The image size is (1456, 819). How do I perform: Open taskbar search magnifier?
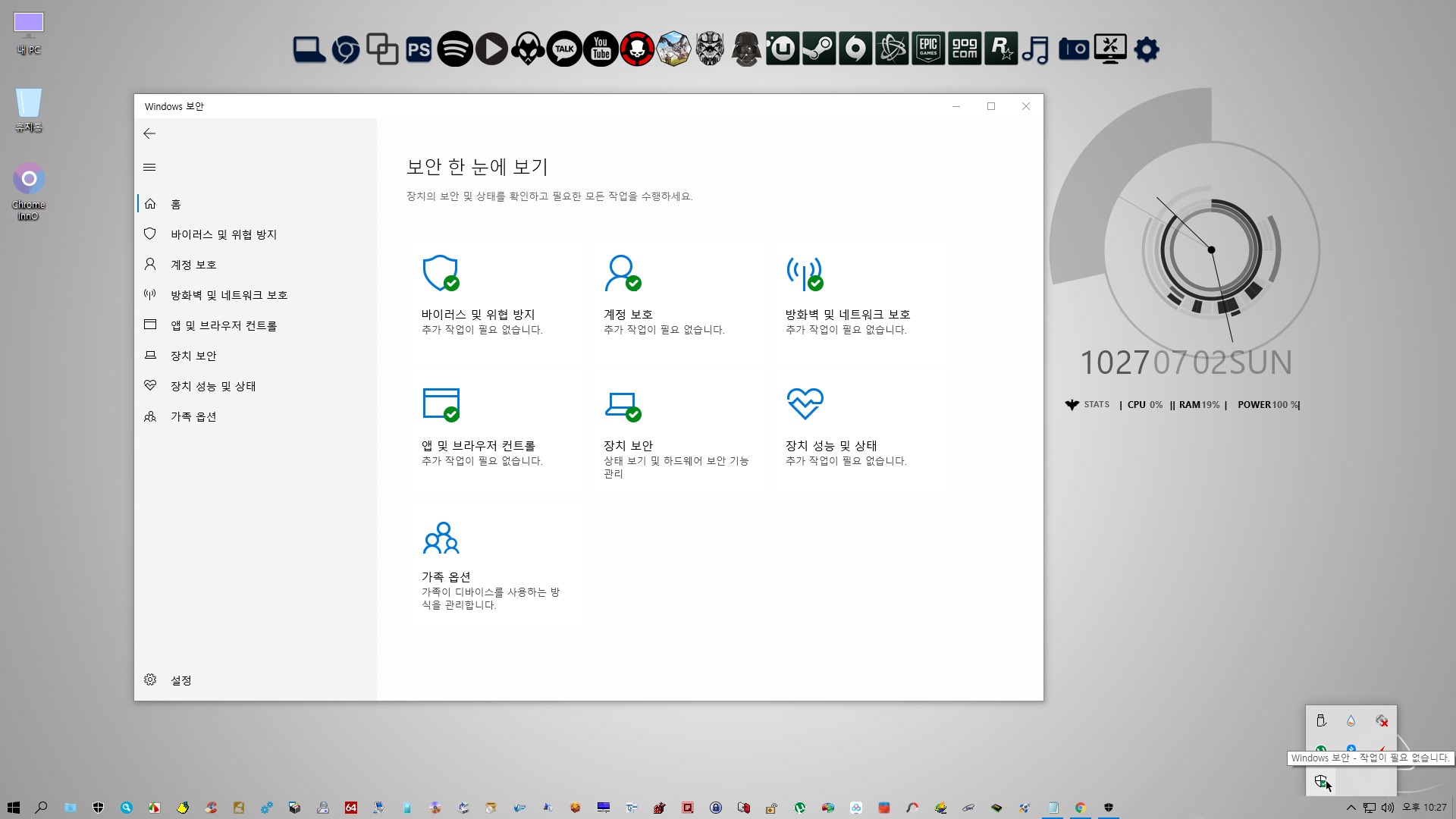click(42, 808)
